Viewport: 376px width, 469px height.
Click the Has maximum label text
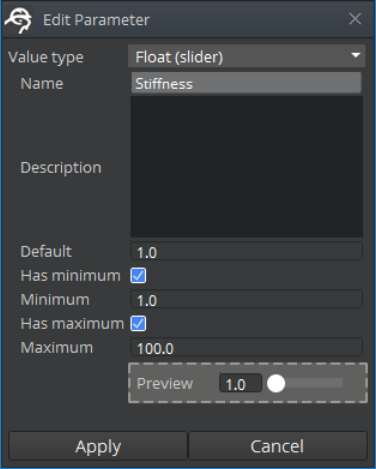72,324
